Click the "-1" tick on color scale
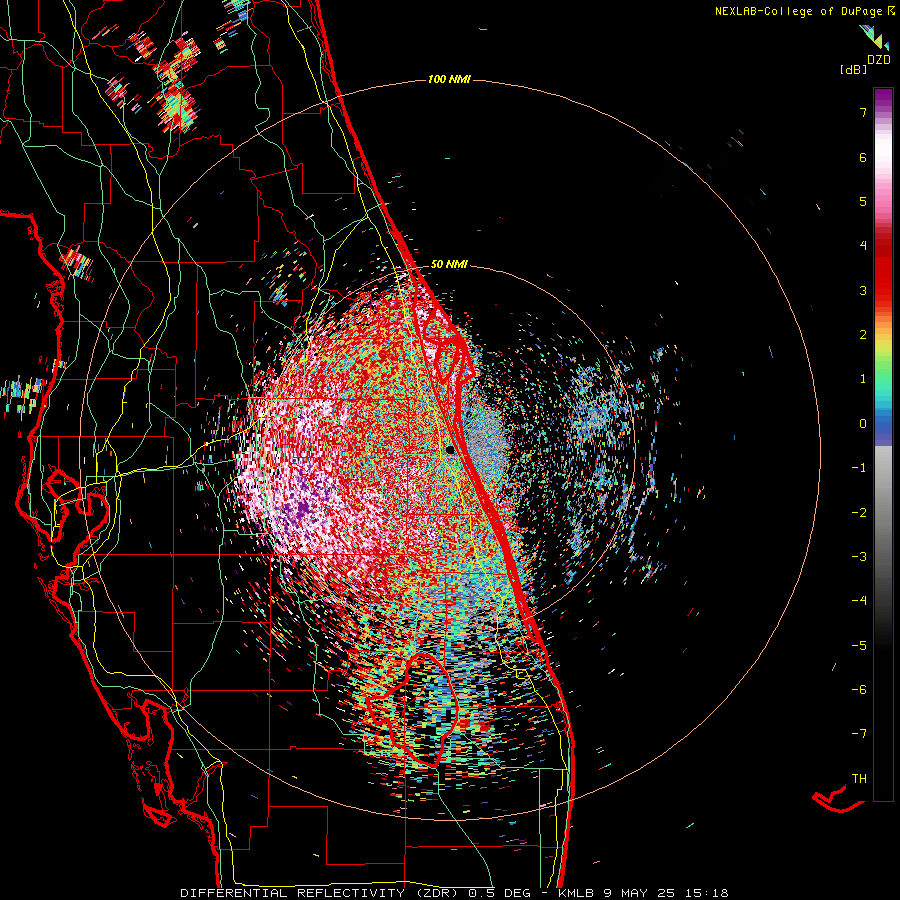The image size is (900, 900). 859,468
